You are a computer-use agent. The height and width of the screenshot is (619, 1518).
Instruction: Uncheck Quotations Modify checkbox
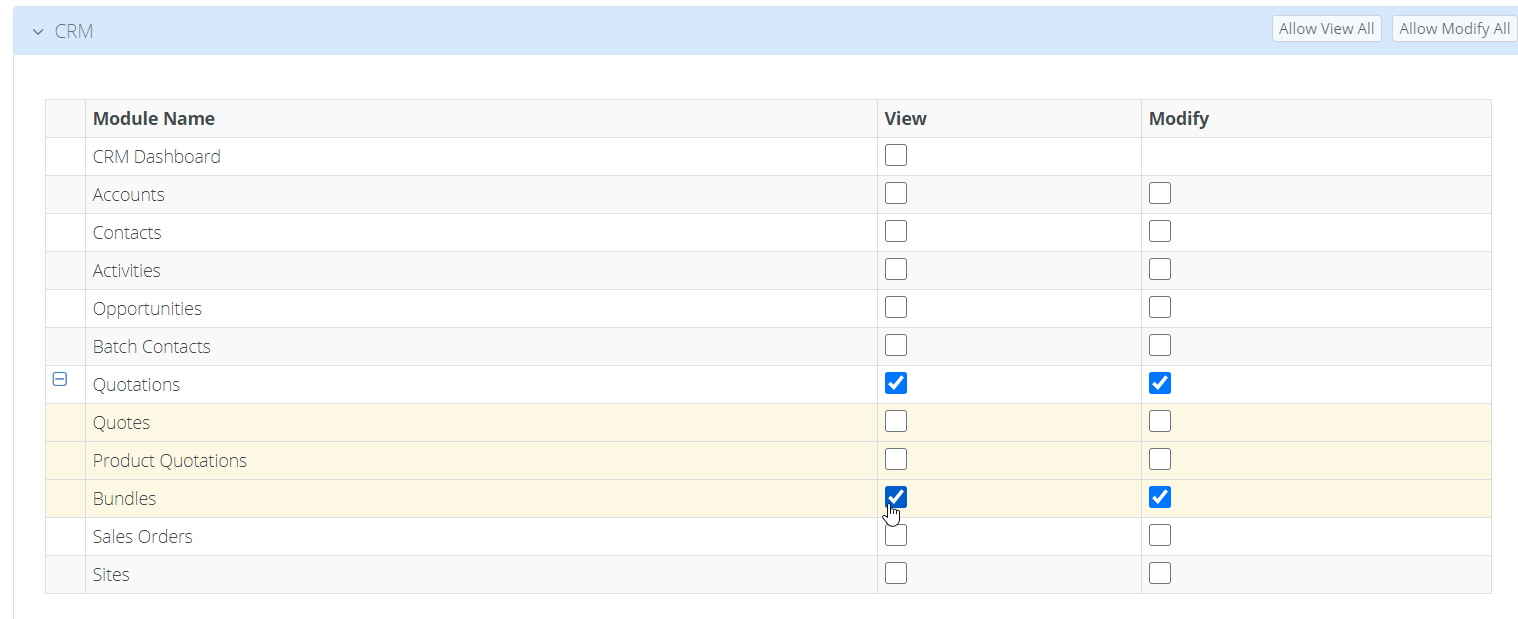click(1160, 384)
